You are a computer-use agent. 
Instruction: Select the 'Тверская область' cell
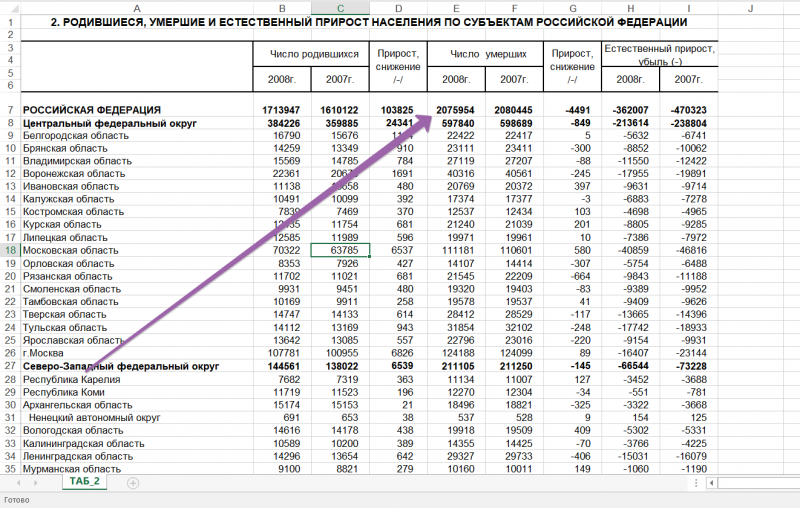click(x=137, y=315)
